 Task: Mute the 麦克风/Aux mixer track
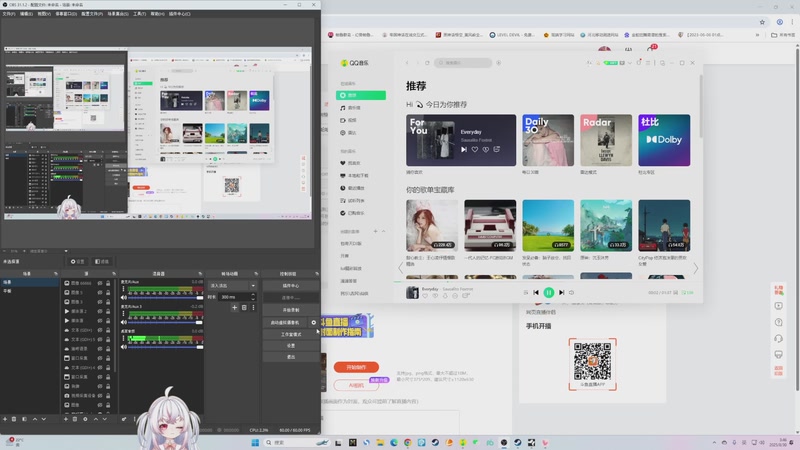click(124, 297)
